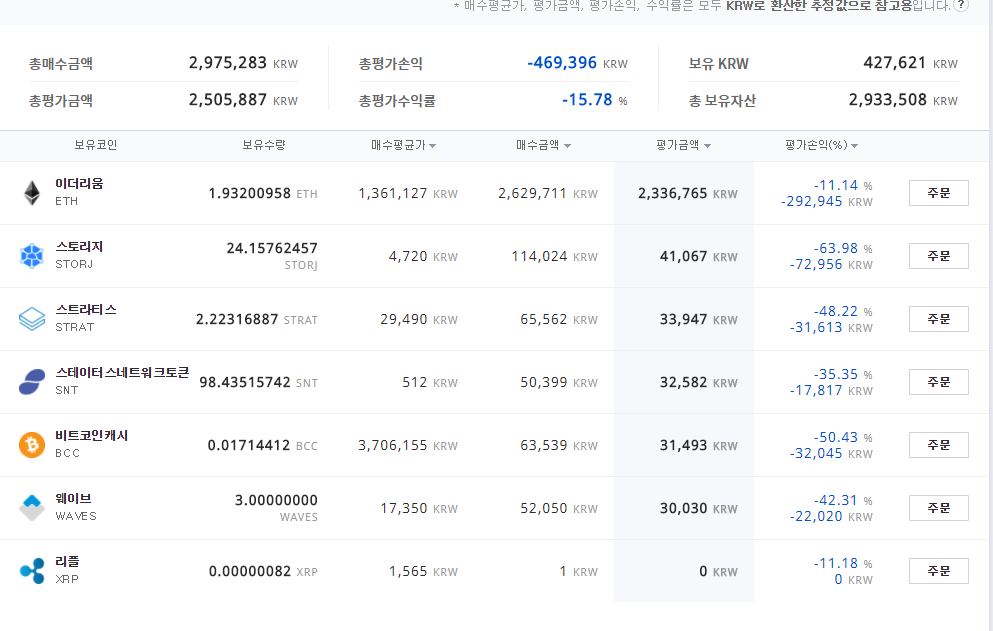Click the Waves coin icon

tap(32, 507)
